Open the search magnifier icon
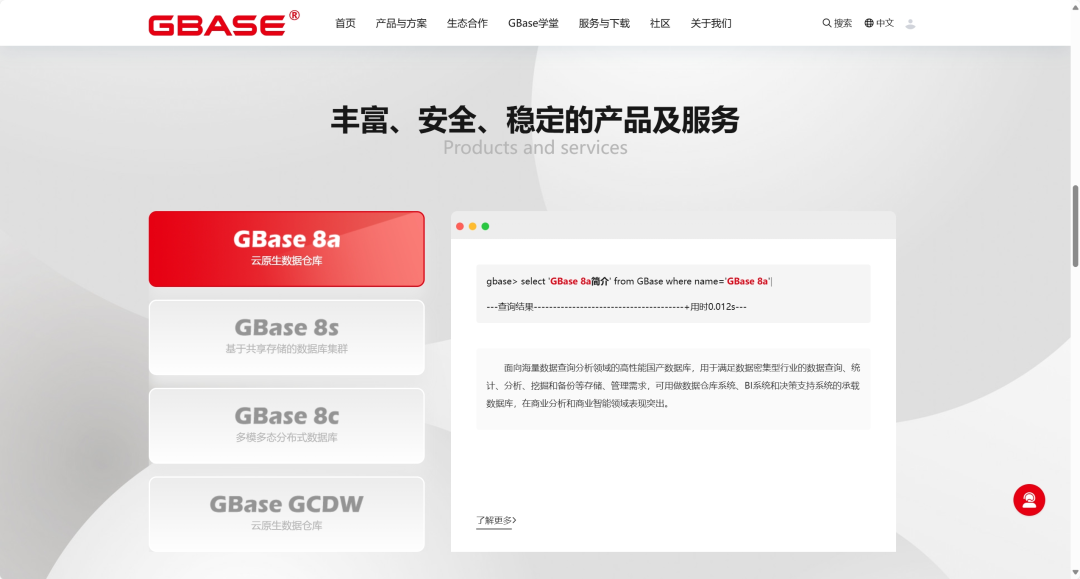This screenshot has height=579, width=1080. 827,23
